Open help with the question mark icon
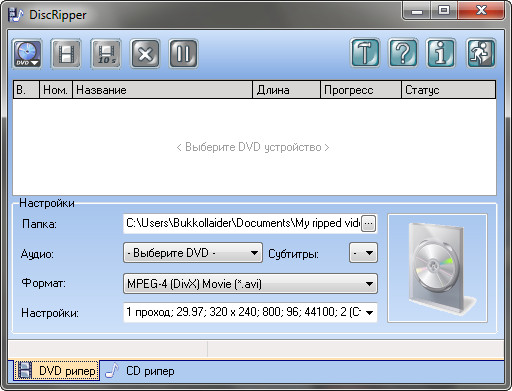The image size is (512, 391). tap(403, 53)
